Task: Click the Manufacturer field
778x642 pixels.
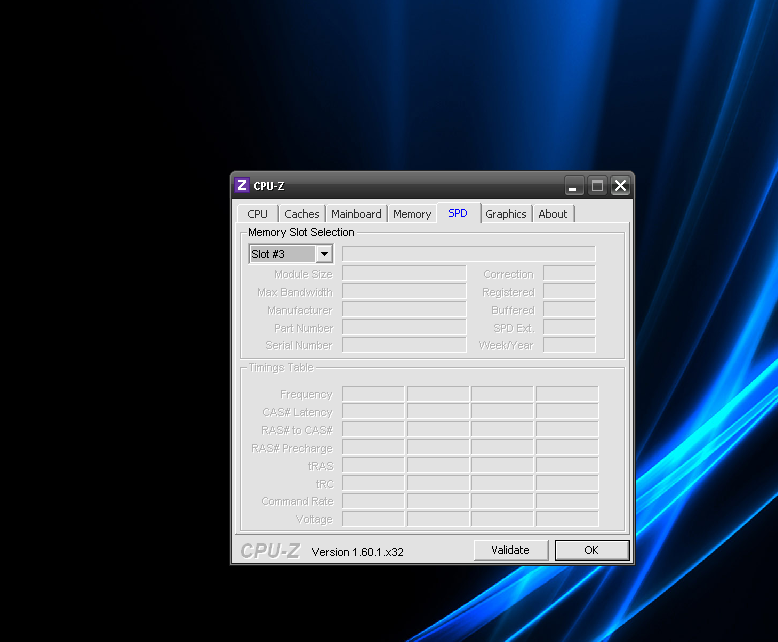Action: pos(404,310)
